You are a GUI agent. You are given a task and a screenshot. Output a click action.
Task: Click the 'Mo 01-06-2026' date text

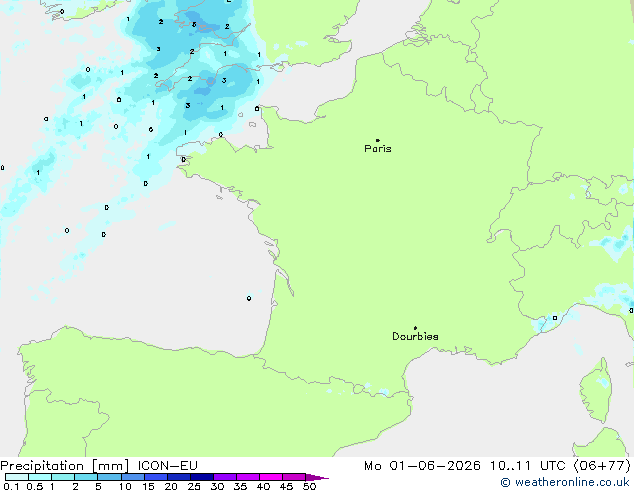coord(422,466)
